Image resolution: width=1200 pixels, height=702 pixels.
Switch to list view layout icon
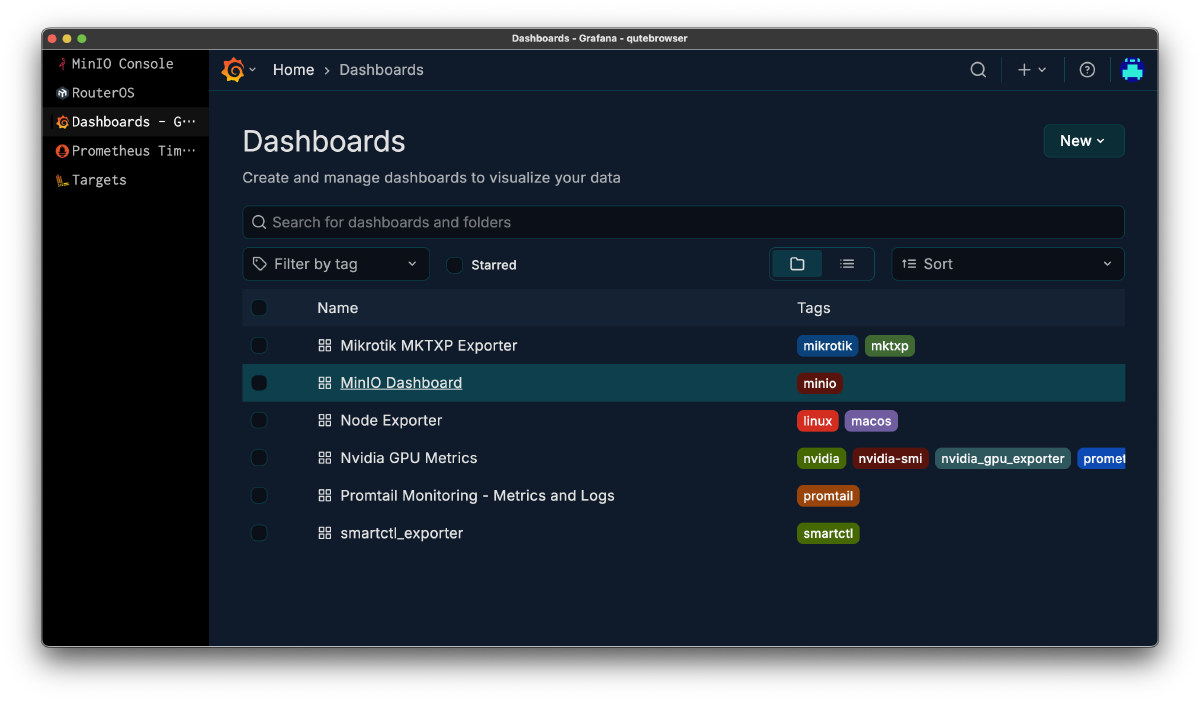(847, 263)
